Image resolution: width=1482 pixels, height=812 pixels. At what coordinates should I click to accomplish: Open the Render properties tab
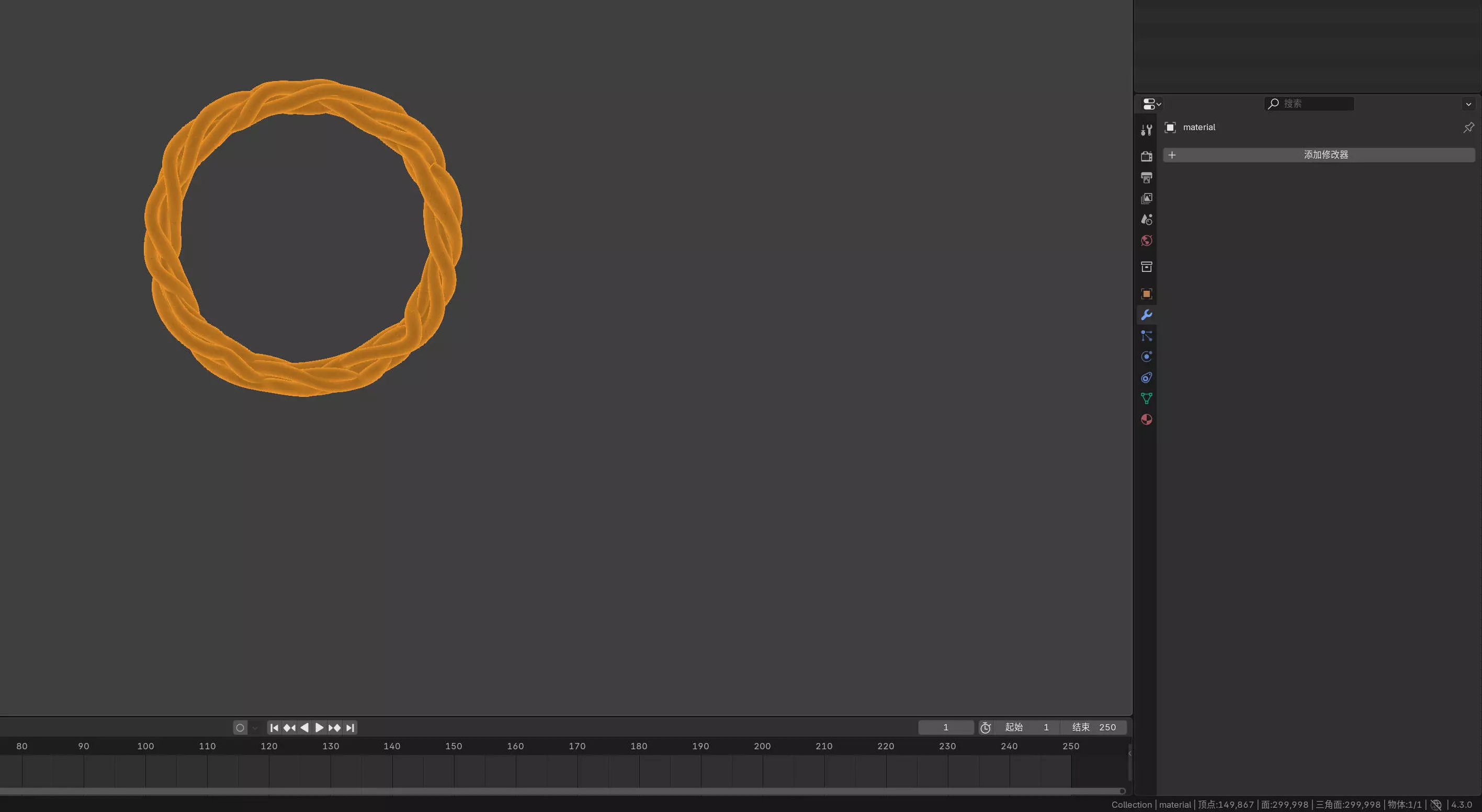(x=1146, y=156)
